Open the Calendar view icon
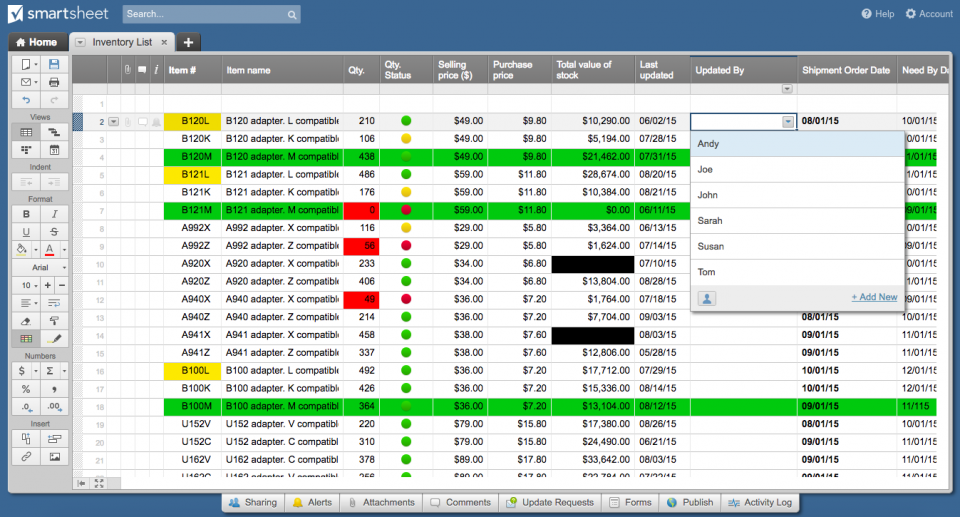This screenshot has width=960, height=517. (x=54, y=150)
